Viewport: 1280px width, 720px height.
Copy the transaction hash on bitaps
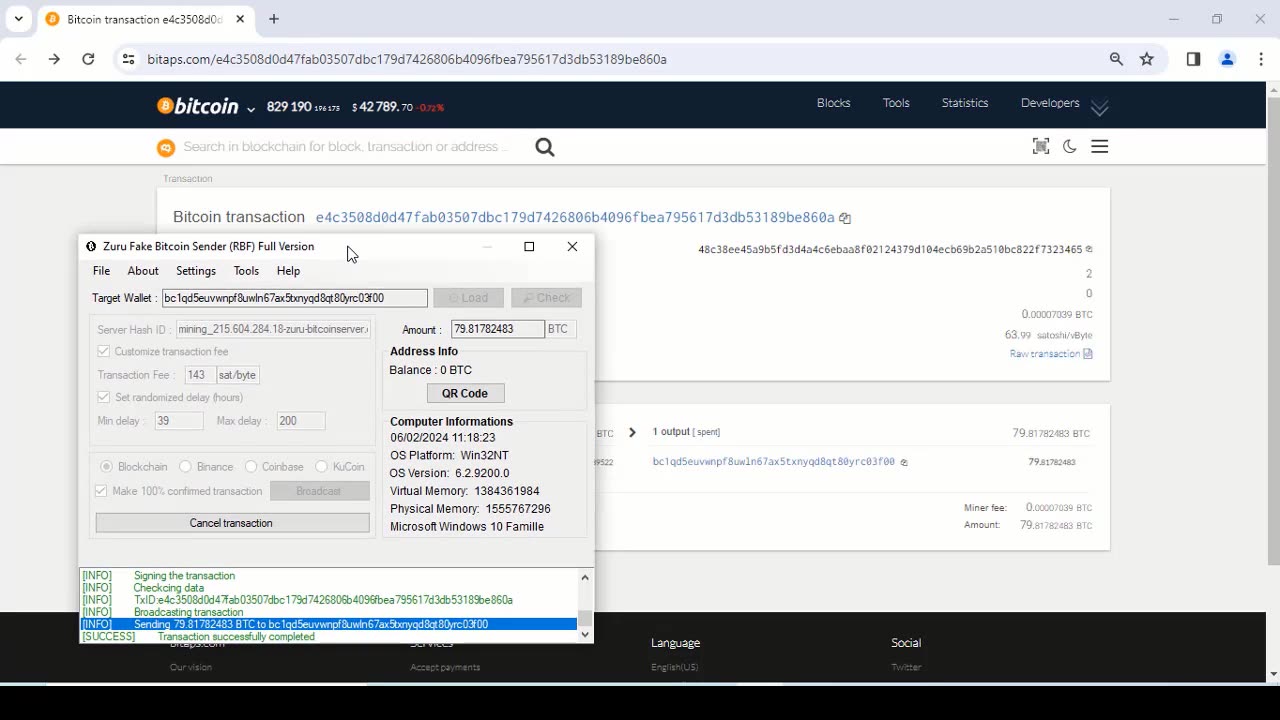point(845,218)
